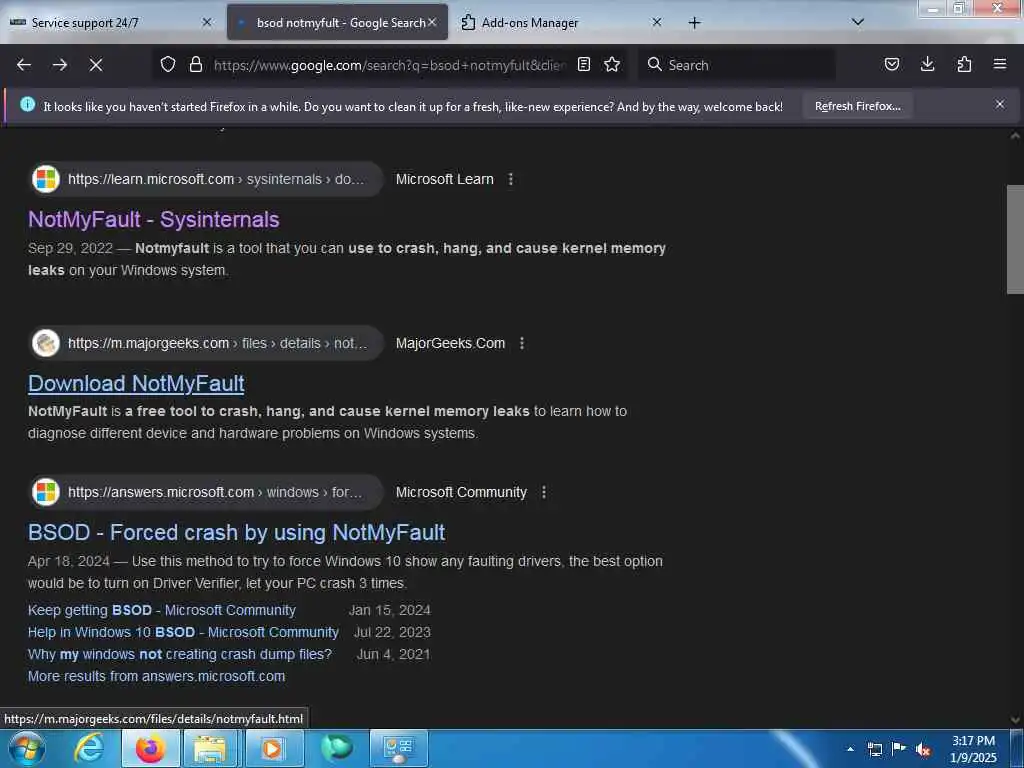Viewport: 1024px width, 768px height.
Task: Open the tracking protection shield icon
Action: (x=168, y=64)
